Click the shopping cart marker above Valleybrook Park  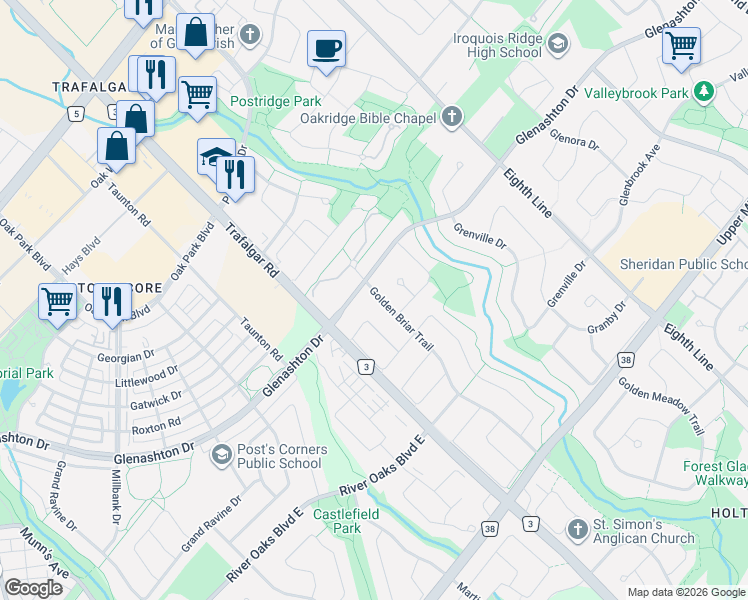click(681, 46)
